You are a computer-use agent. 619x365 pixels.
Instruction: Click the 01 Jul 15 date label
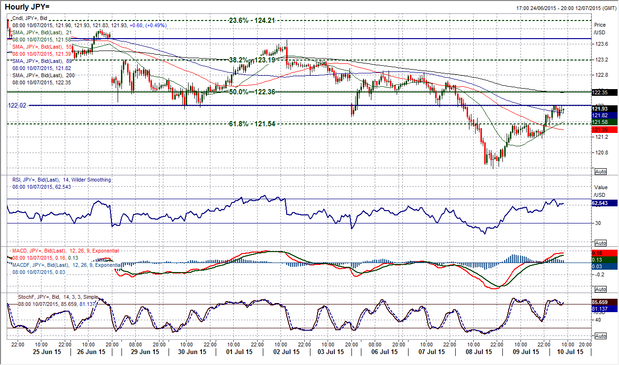pyautogui.click(x=240, y=352)
